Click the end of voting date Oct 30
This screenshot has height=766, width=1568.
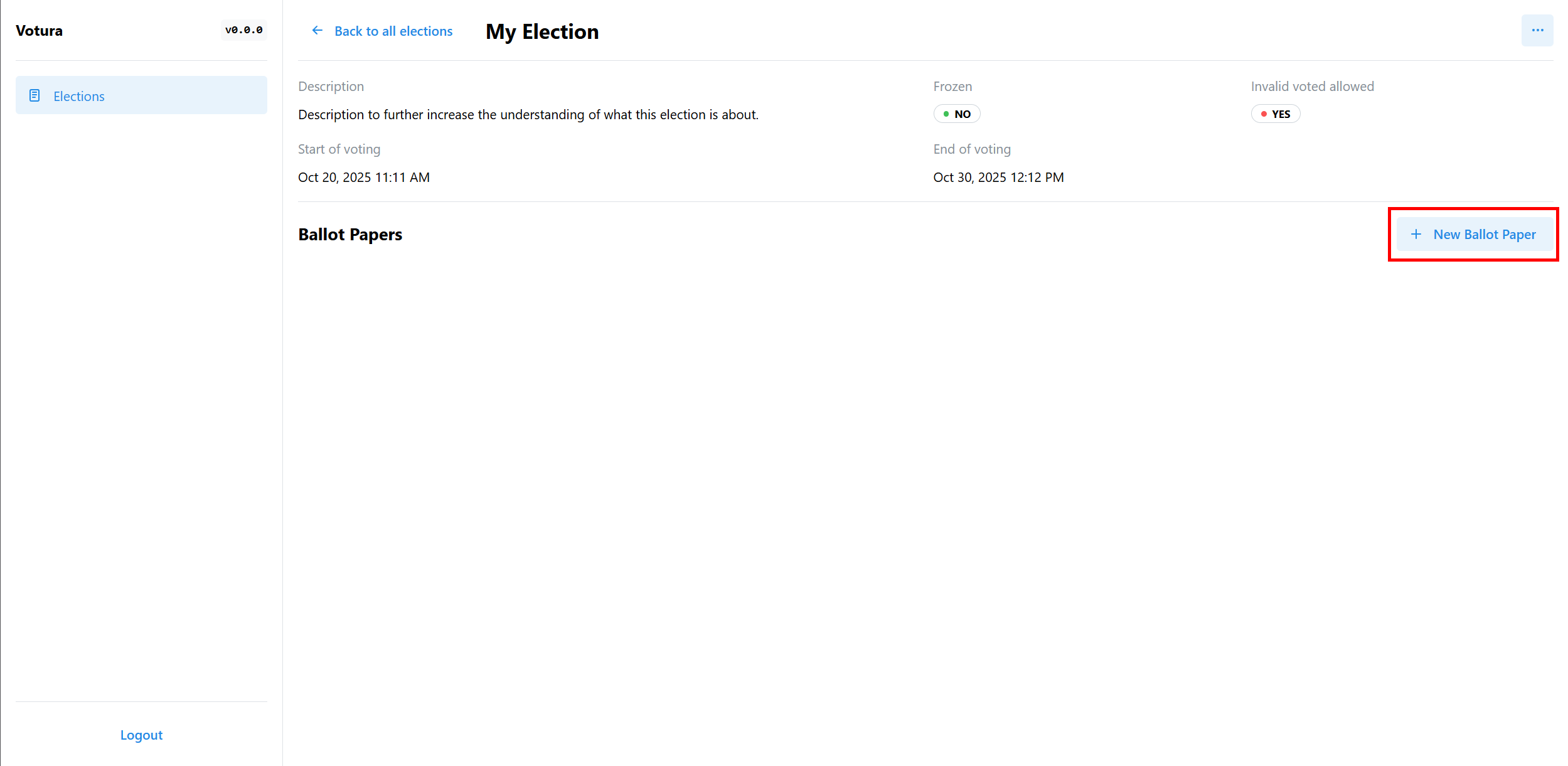click(x=998, y=178)
